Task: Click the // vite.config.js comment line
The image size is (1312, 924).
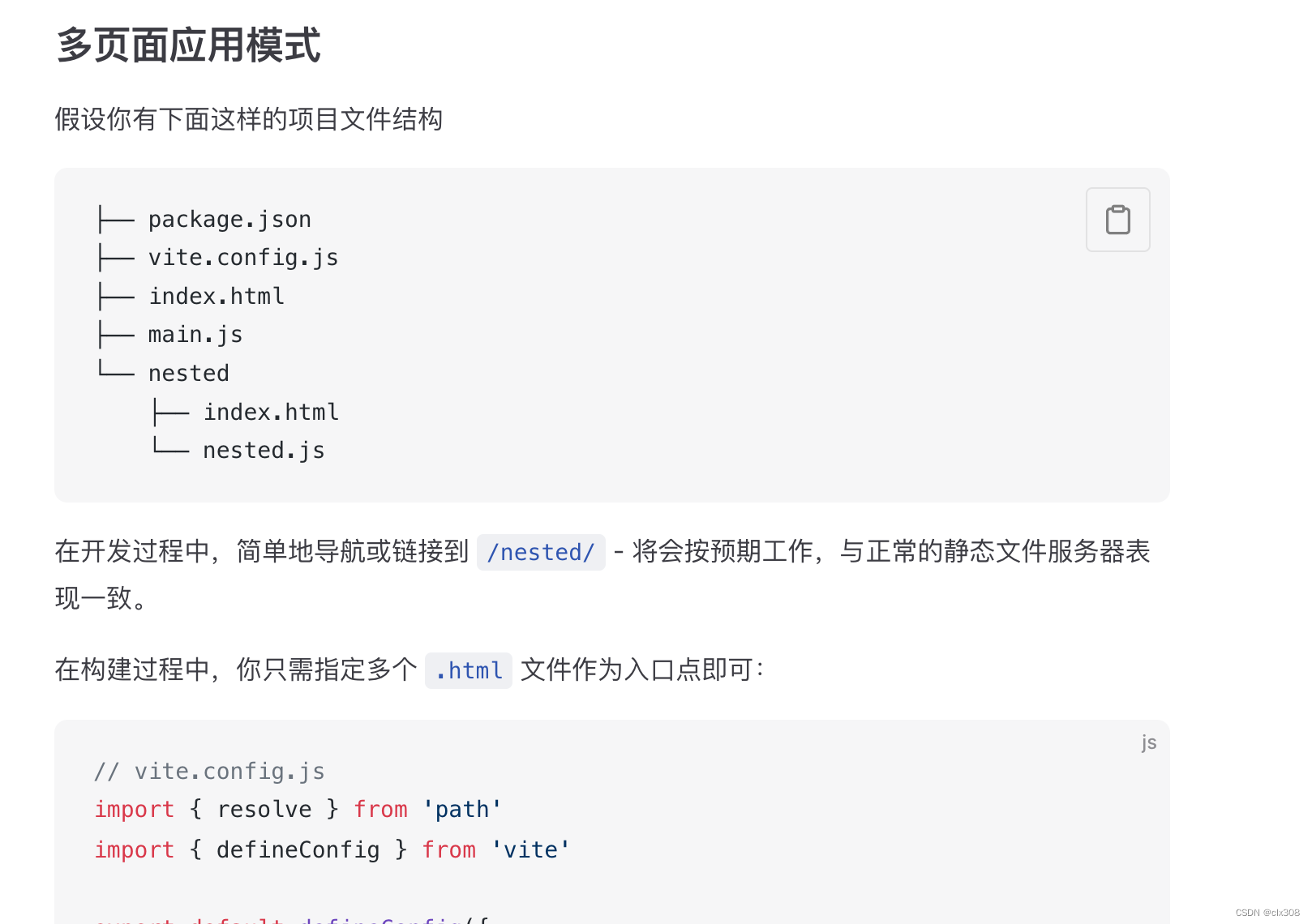Action: (209, 772)
